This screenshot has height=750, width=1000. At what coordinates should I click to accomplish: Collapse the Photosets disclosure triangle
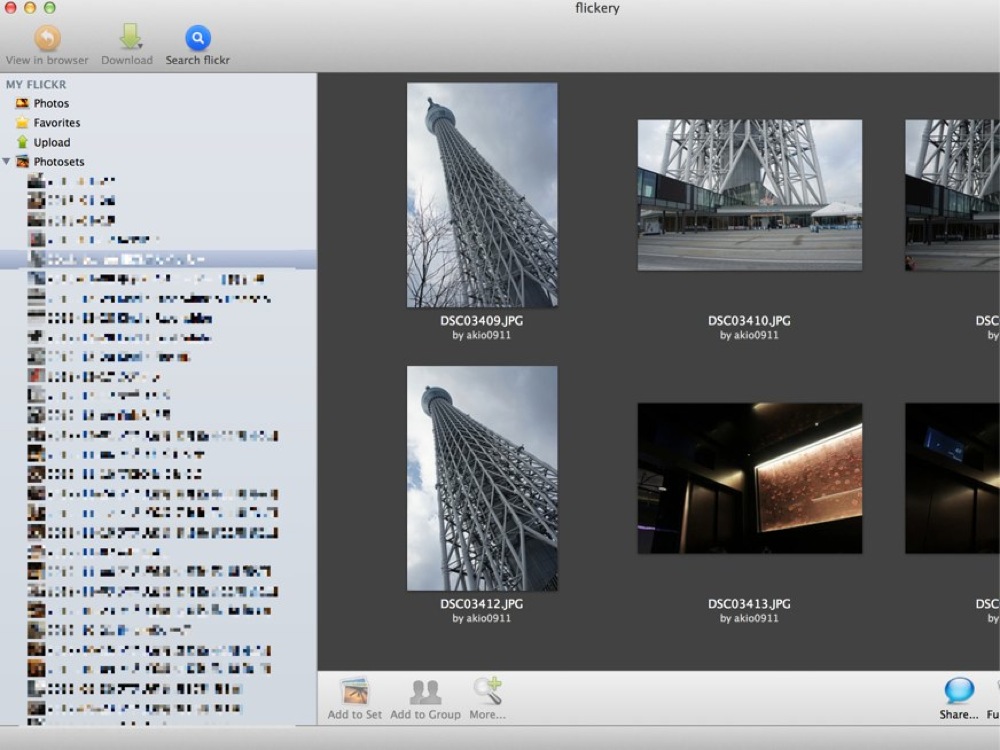6,161
